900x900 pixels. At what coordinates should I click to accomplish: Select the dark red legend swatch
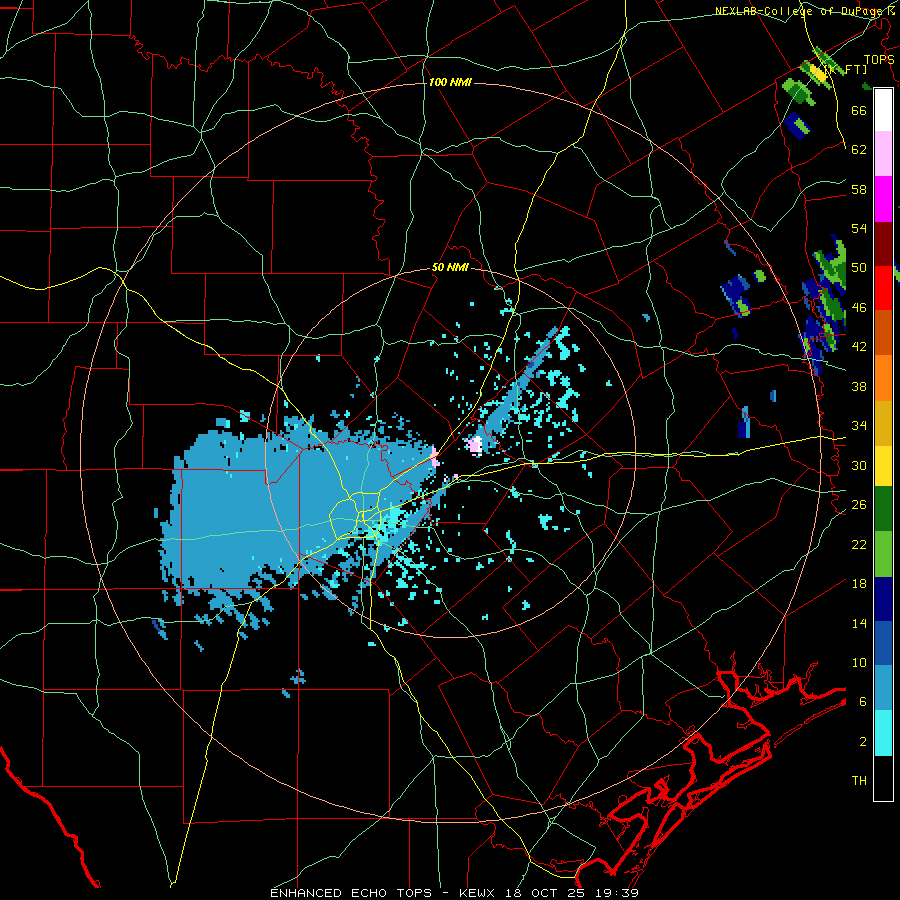click(883, 243)
